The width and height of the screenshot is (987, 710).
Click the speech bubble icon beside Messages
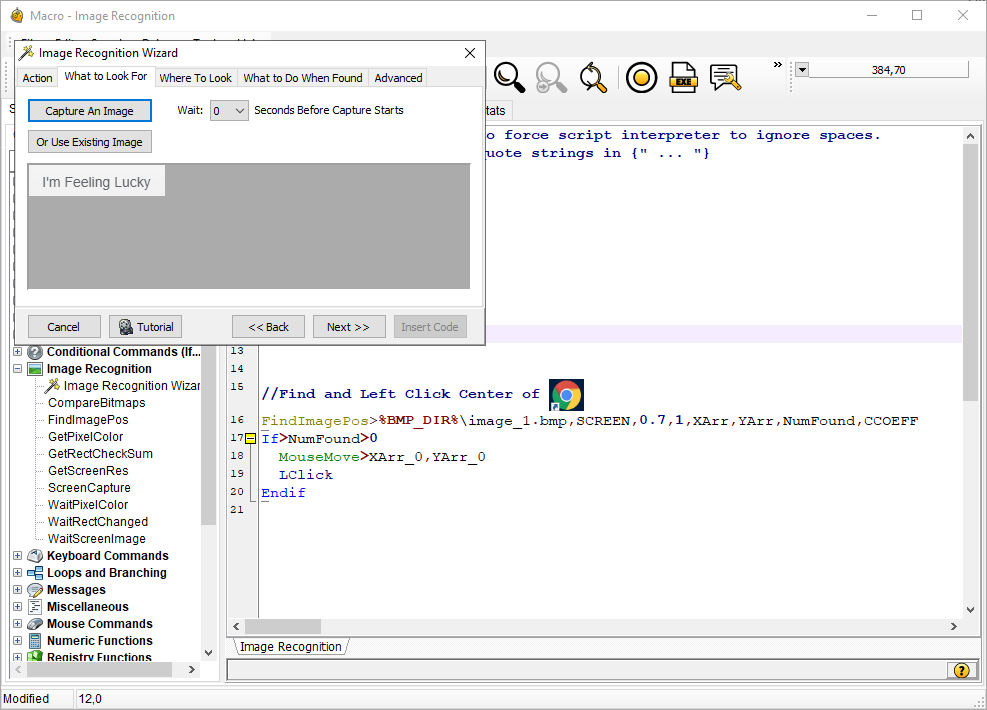(33, 589)
